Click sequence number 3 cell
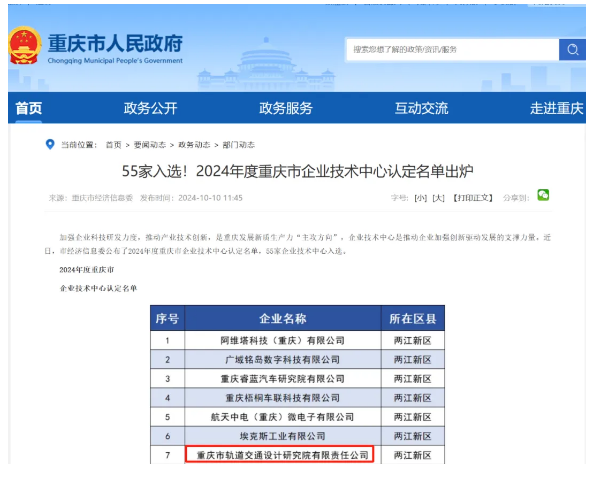The height and width of the screenshot is (485, 593). (x=168, y=379)
